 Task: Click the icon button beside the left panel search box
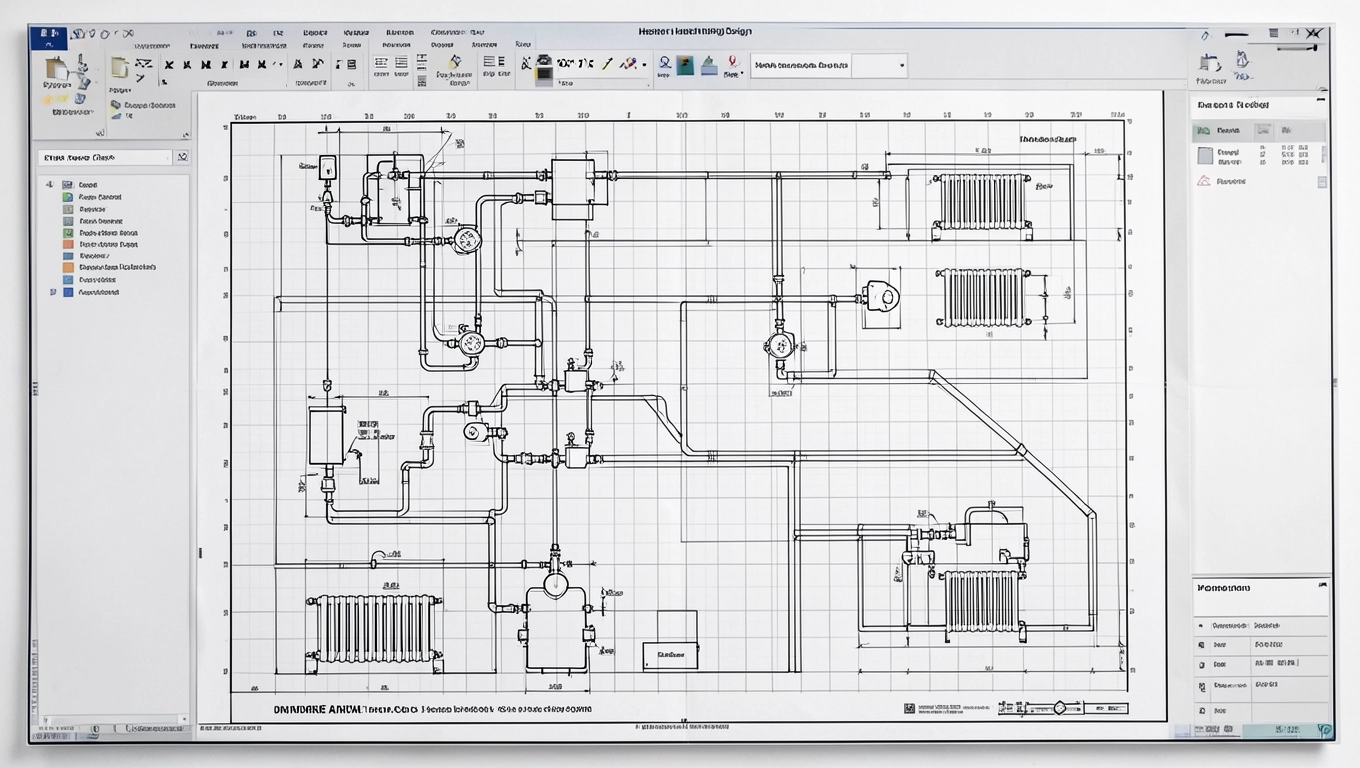(181, 157)
